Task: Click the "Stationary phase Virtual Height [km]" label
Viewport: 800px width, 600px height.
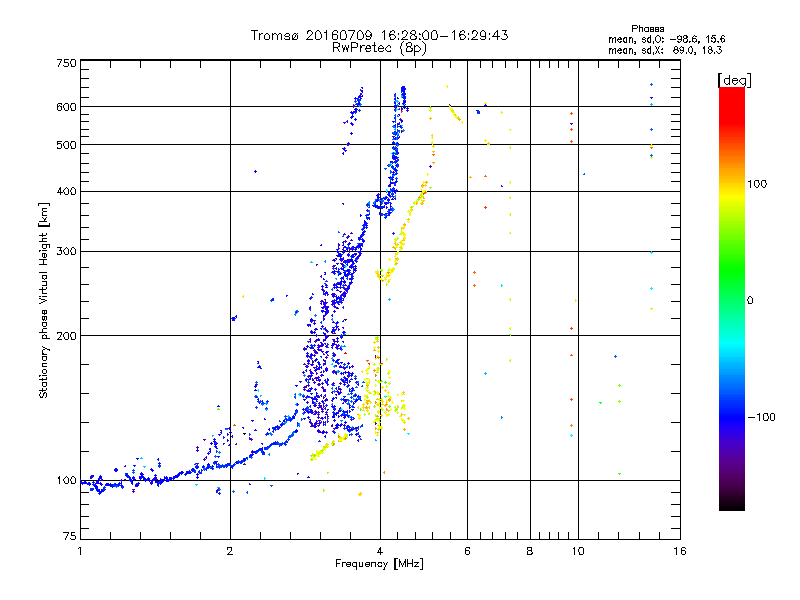Action: 44,300
